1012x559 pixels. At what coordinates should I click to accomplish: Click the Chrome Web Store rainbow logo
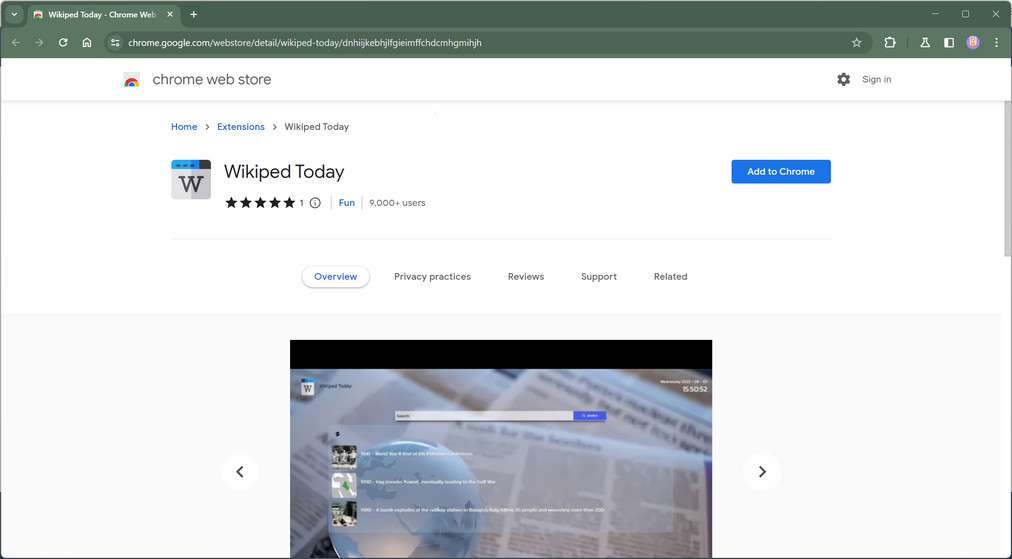point(132,80)
